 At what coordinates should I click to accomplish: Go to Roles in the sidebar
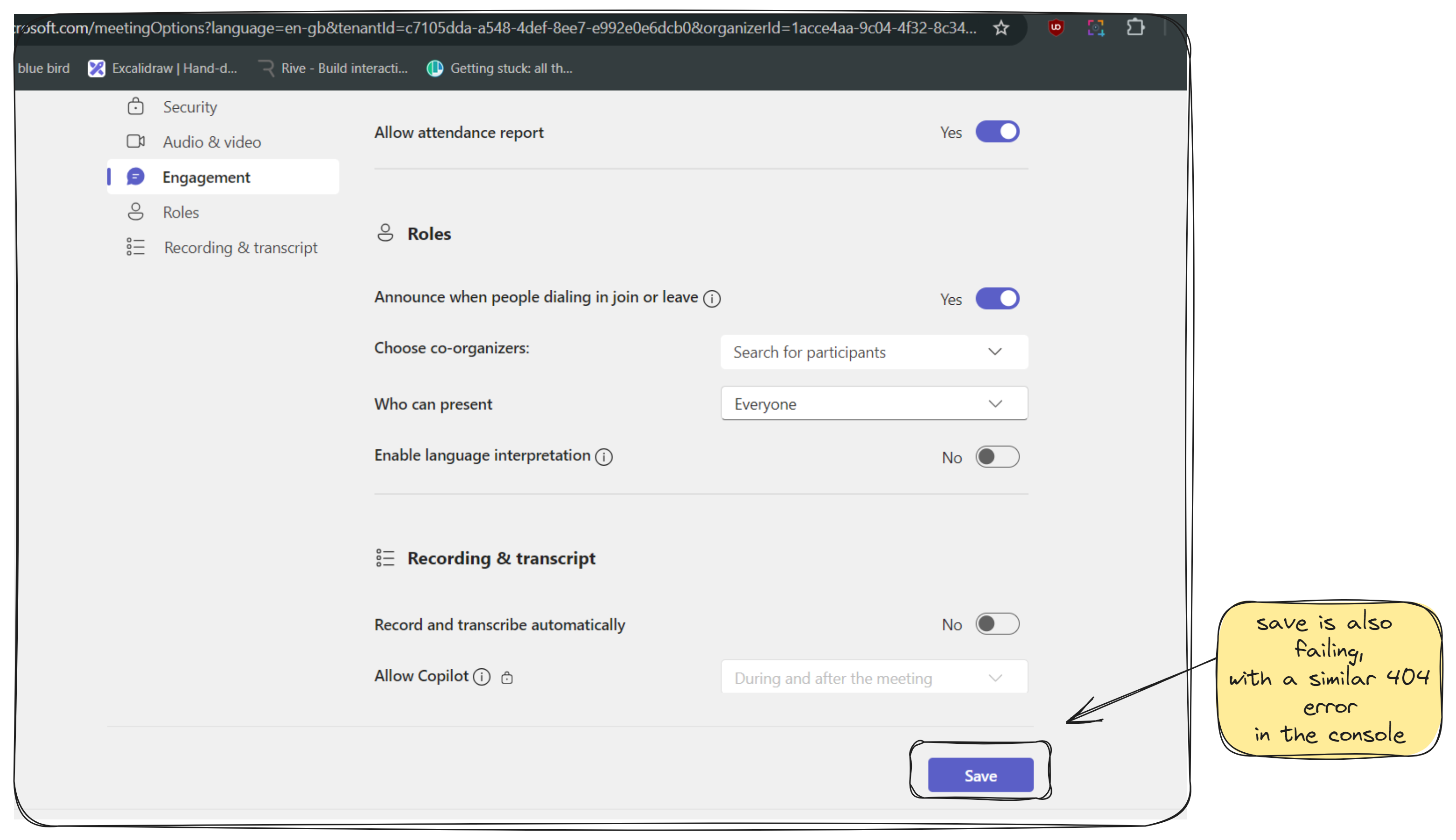[223, 212]
